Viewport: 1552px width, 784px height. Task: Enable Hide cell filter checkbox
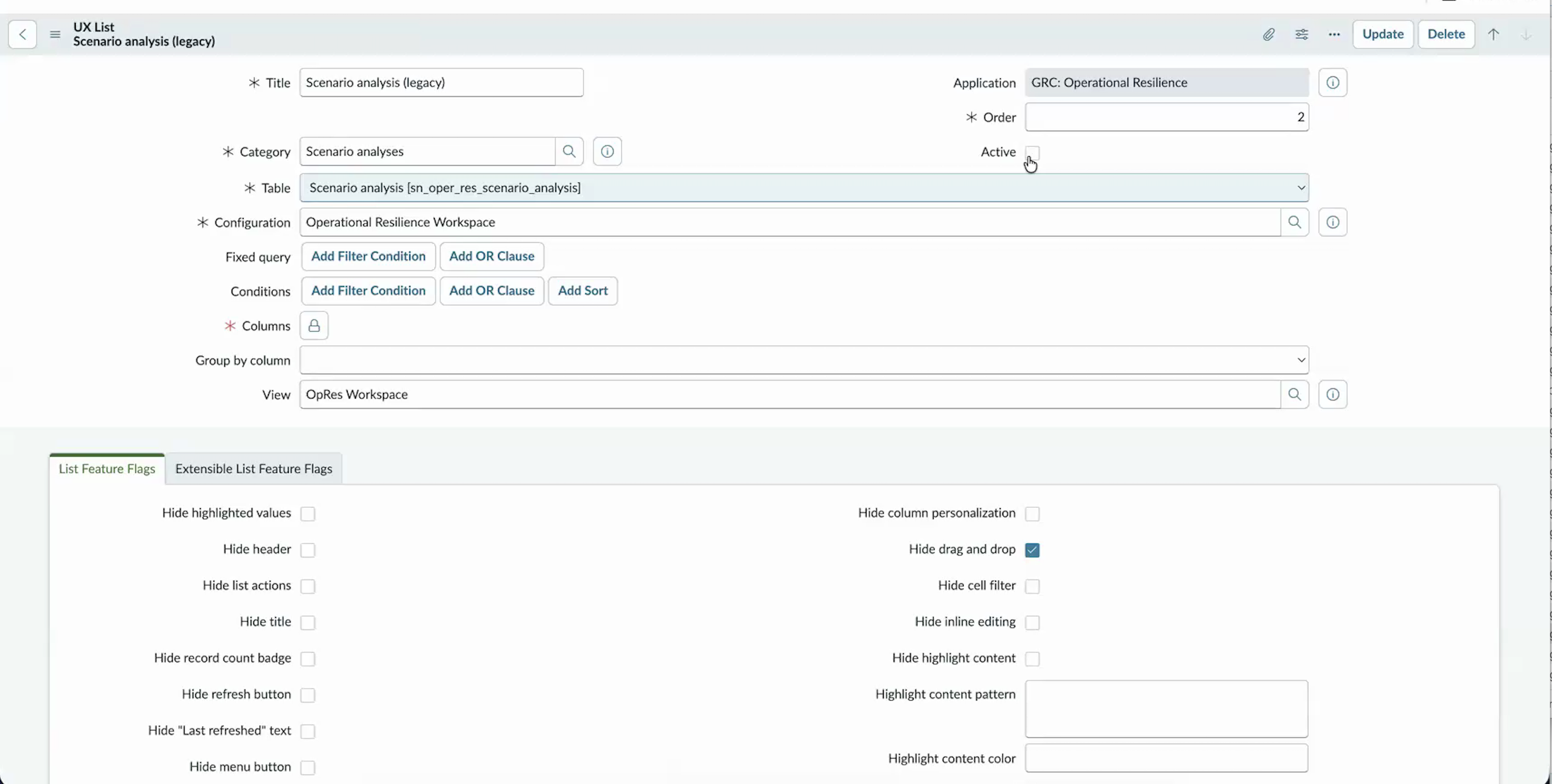(x=1033, y=586)
